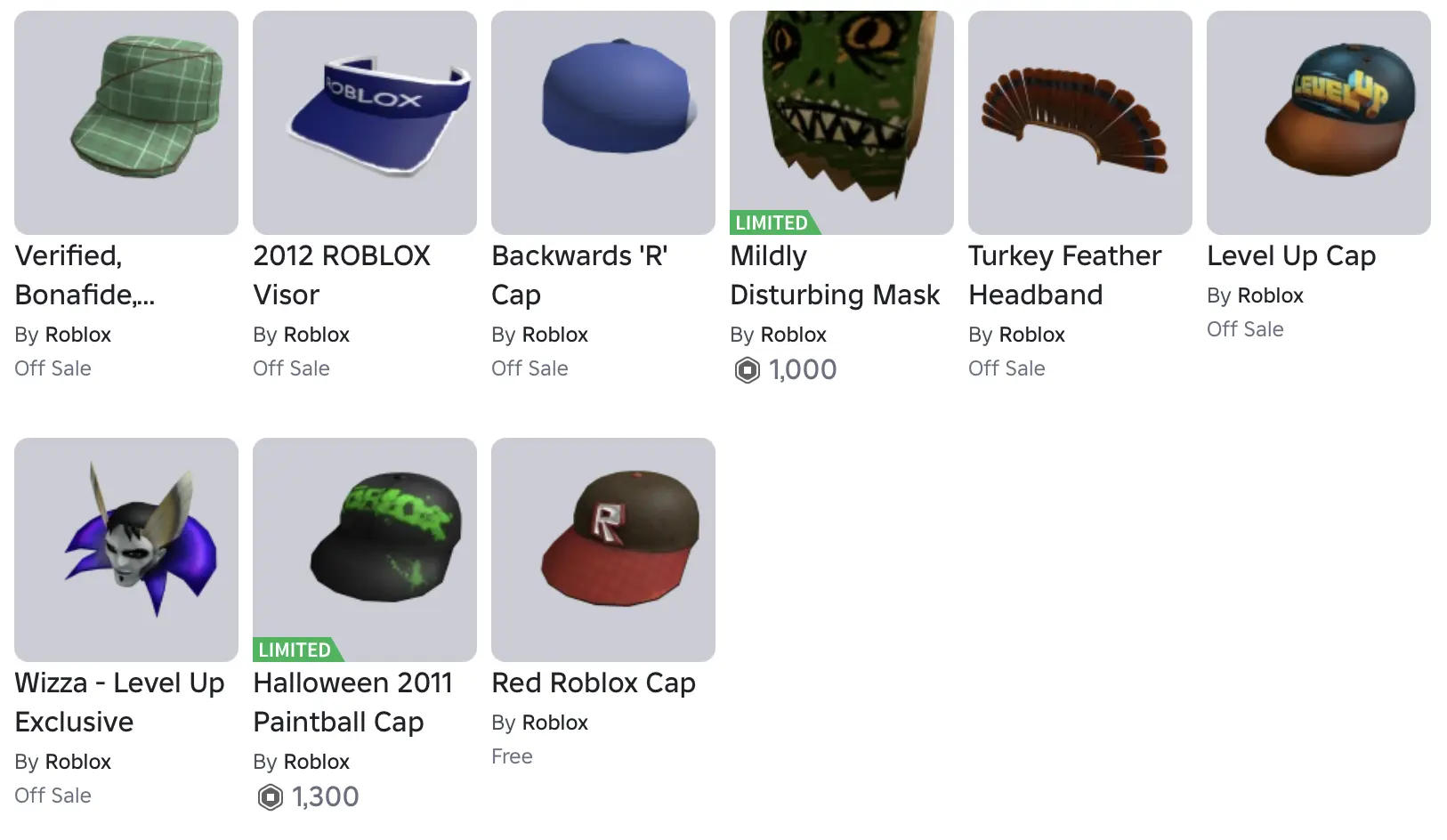Image resolution: width=1447 pixels, height=840 pixels.
Task: Open the Level Up Cap item image
Action: (1319, 123)
